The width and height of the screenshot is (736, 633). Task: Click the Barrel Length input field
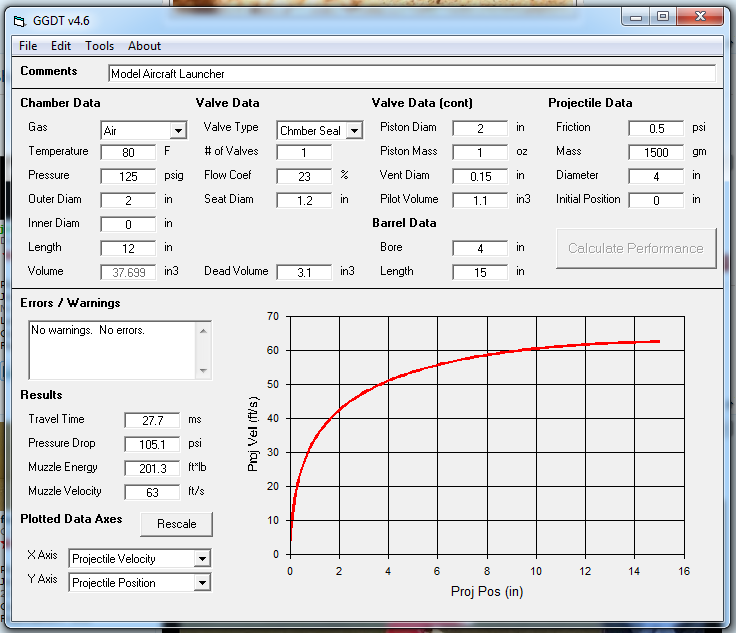point(480,272)
